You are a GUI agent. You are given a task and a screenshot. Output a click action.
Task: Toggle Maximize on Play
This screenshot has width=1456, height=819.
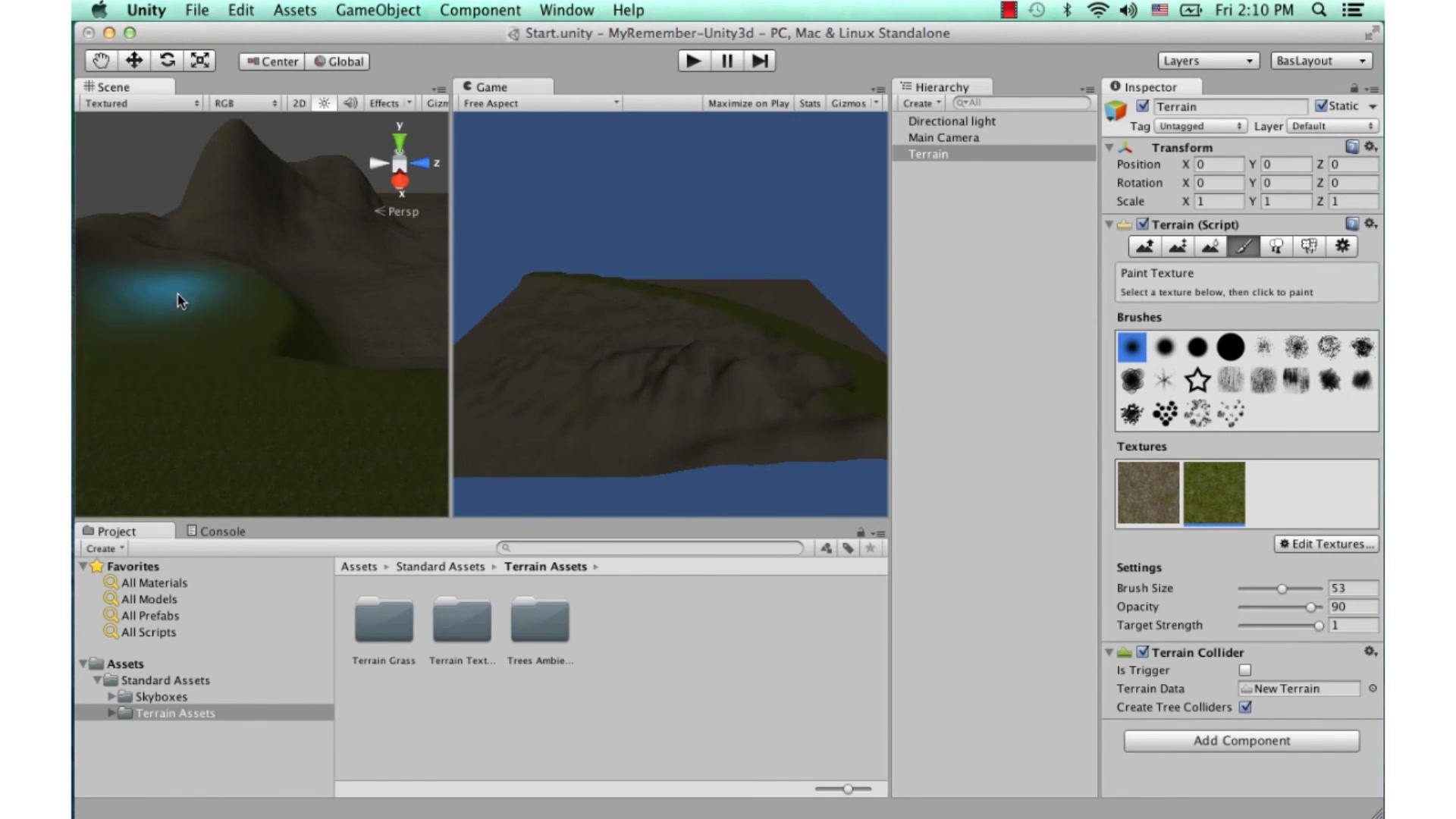click(x=748, y=103)
